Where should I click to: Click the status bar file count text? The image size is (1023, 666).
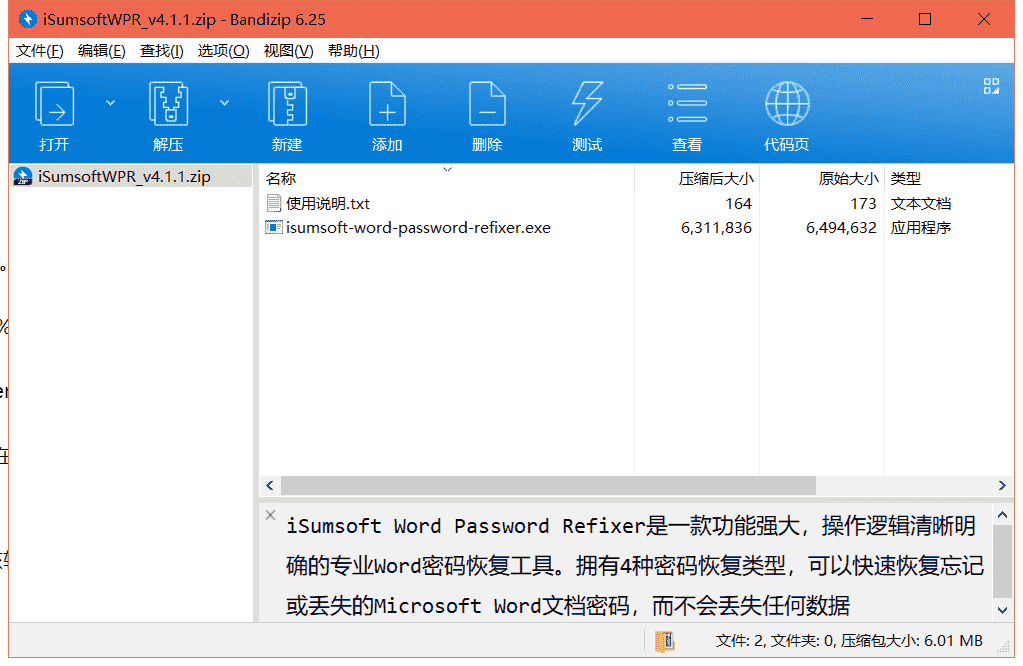[x=849, y=641]
